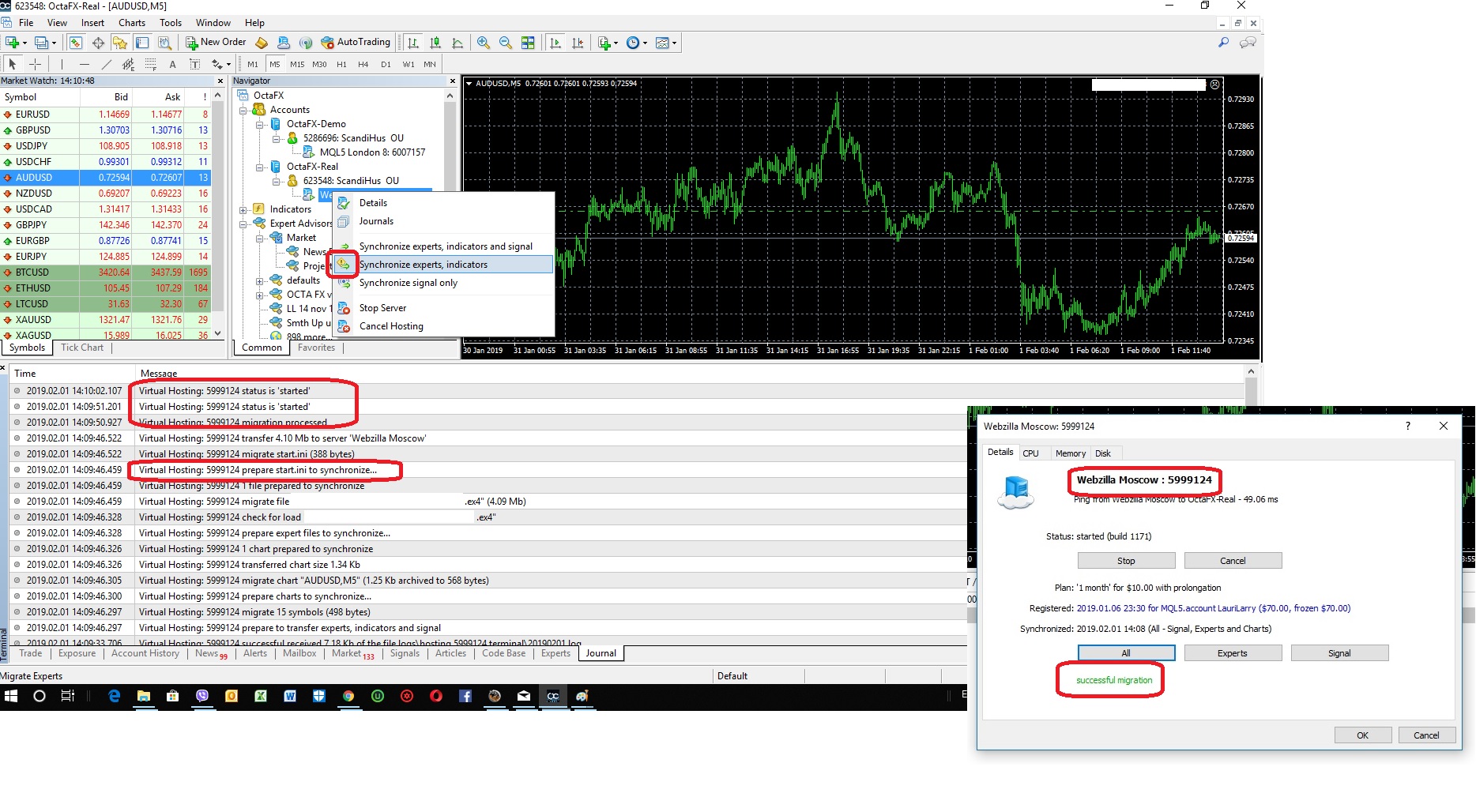Select the cursor arrow tool
Viewport: 1476px width, 812px height.
coord(12,64)
